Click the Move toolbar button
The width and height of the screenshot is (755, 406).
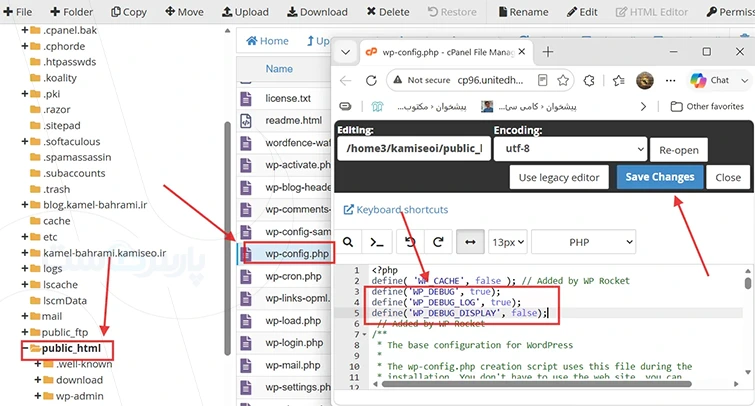click(184, 12)
